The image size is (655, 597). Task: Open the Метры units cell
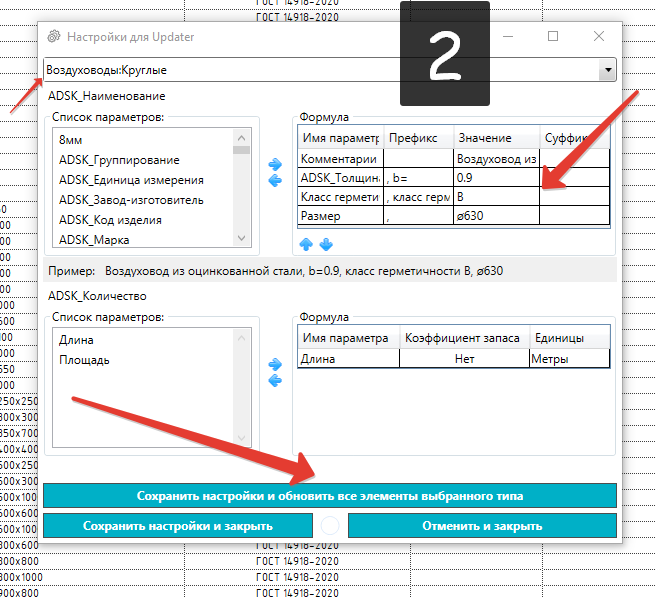coord(569,359)
